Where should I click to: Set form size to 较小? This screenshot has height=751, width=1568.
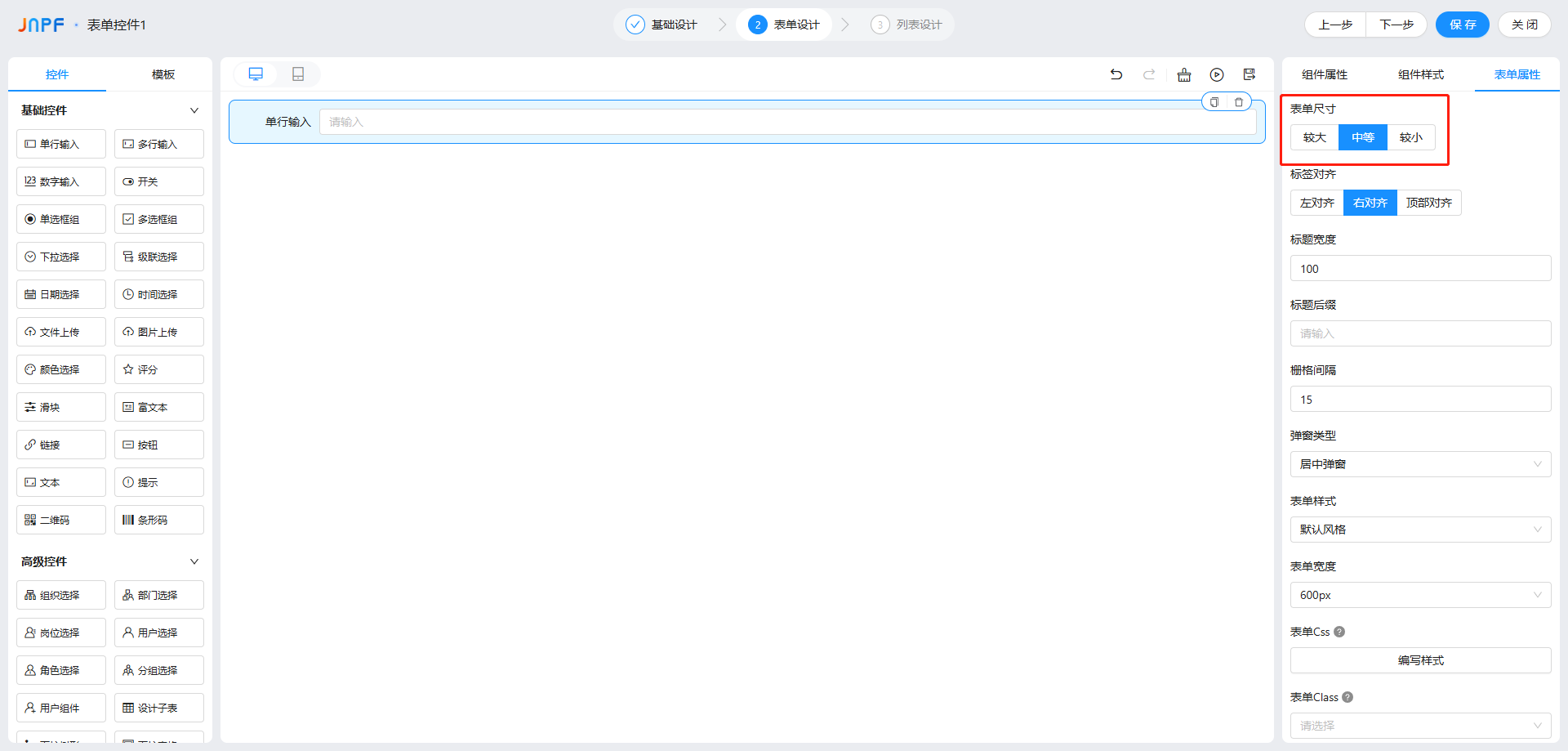[1411, 137]
